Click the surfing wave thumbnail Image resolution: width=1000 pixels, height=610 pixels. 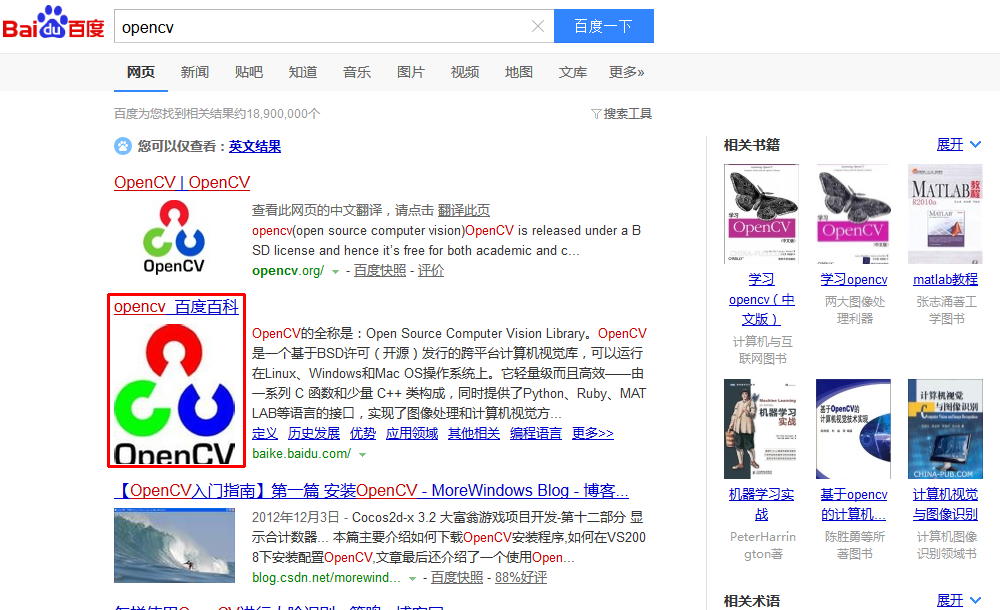click(x=174, y=546)
